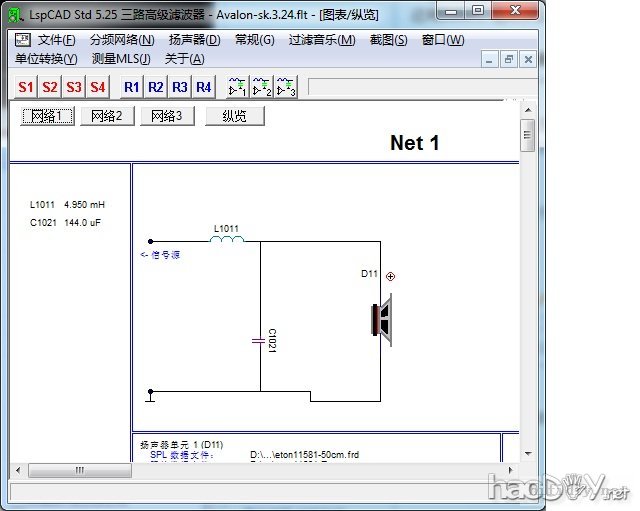
Task: Show the 纵览 overview
Action: (235, 116)
